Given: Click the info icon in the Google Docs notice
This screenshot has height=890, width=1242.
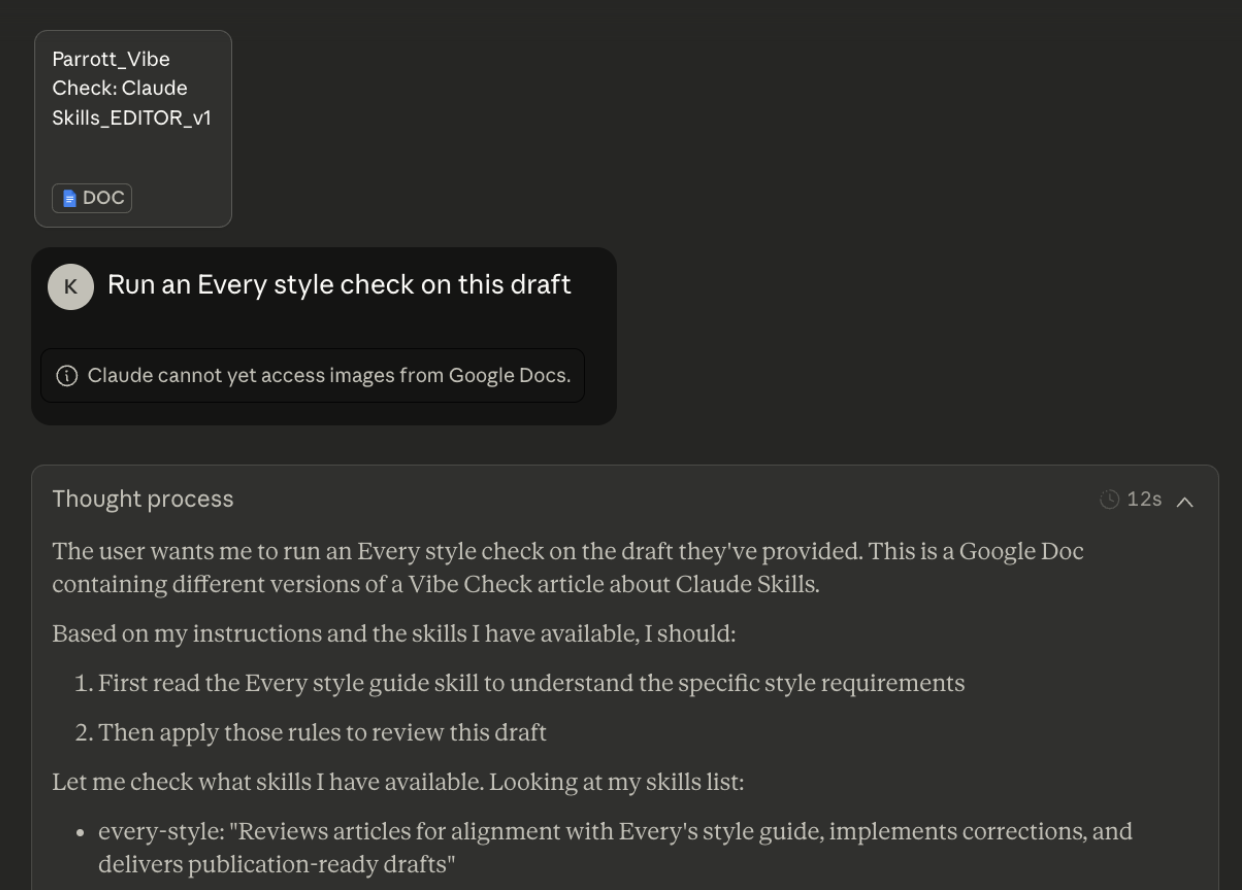Looking at the screenshot, I should (x=67, y=376).
